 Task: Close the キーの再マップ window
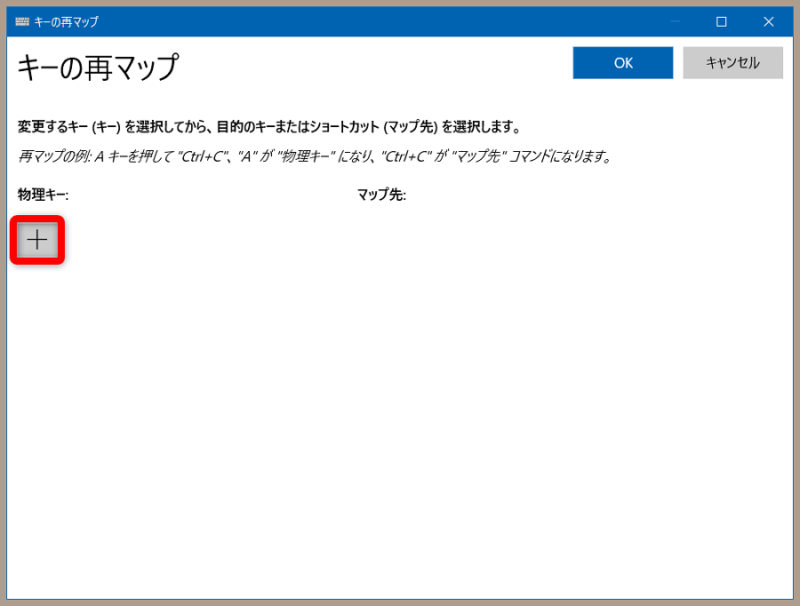(768, 22)
